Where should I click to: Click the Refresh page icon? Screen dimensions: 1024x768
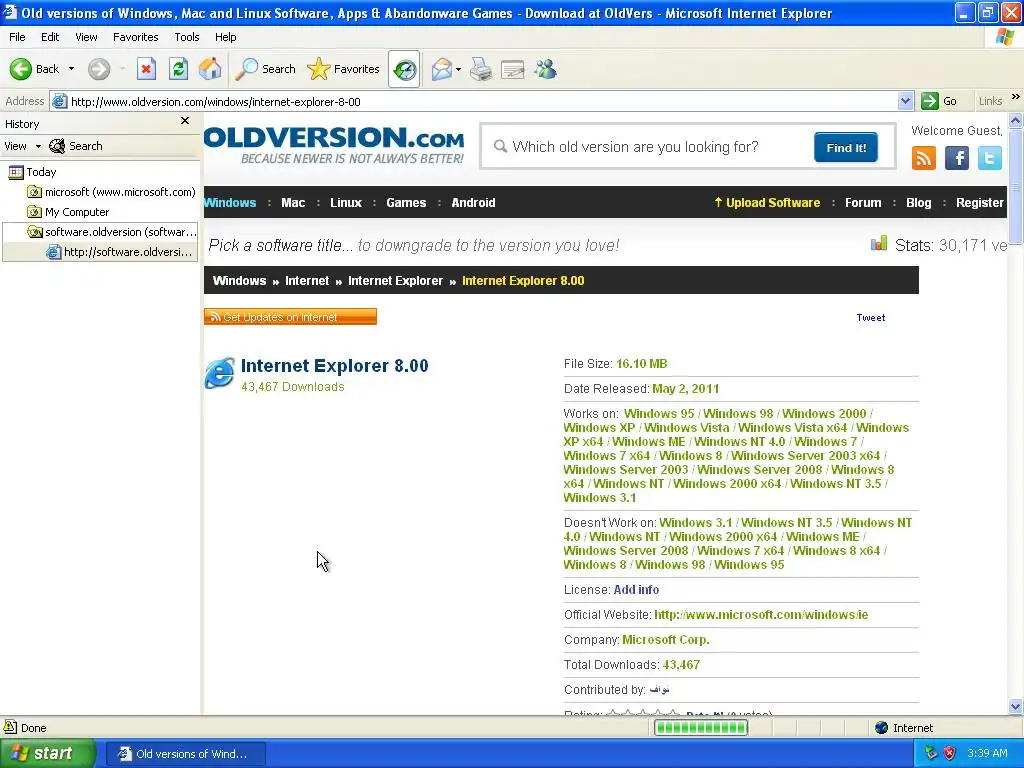178,69
